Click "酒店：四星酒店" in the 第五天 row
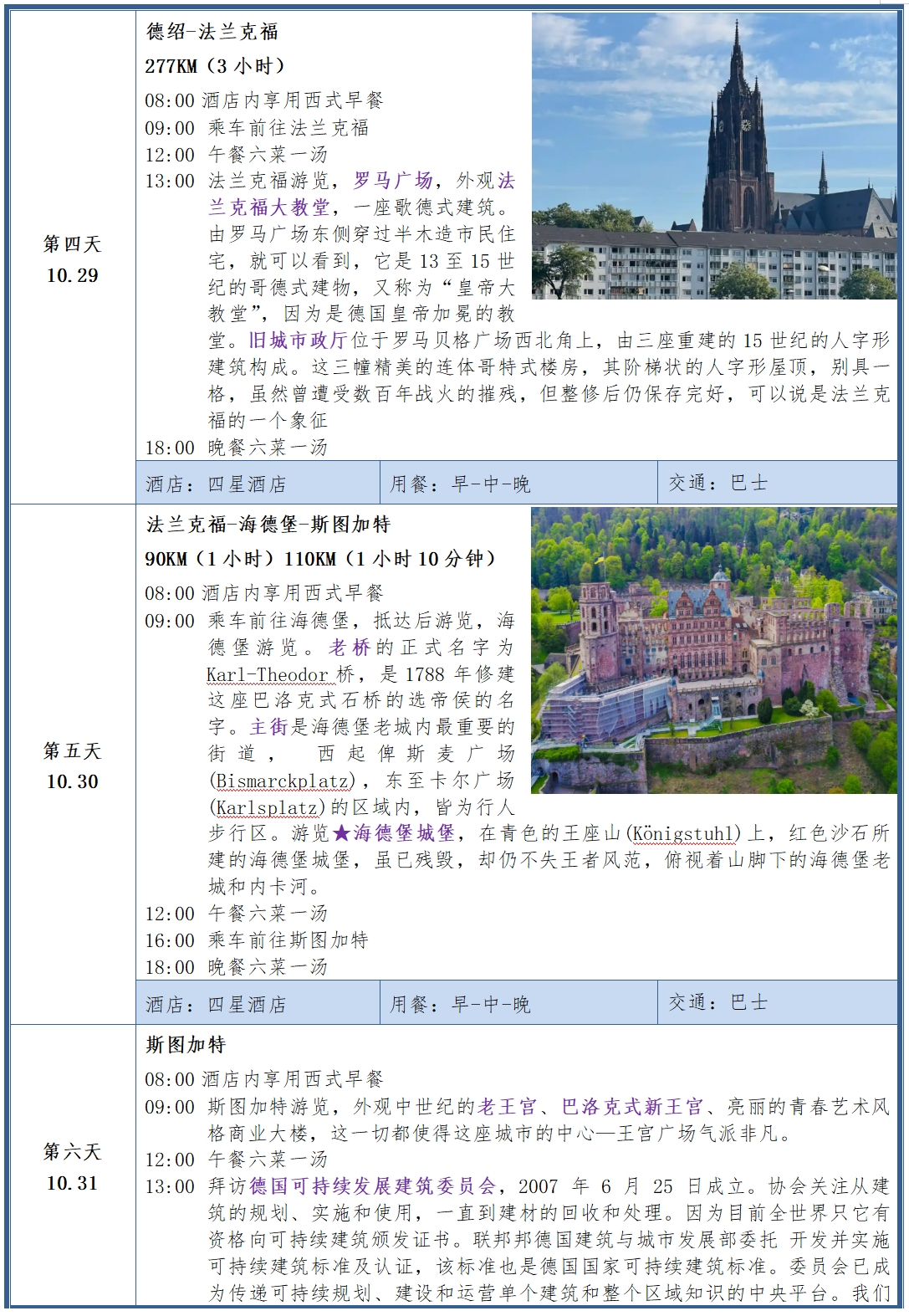 (216, 1004)
